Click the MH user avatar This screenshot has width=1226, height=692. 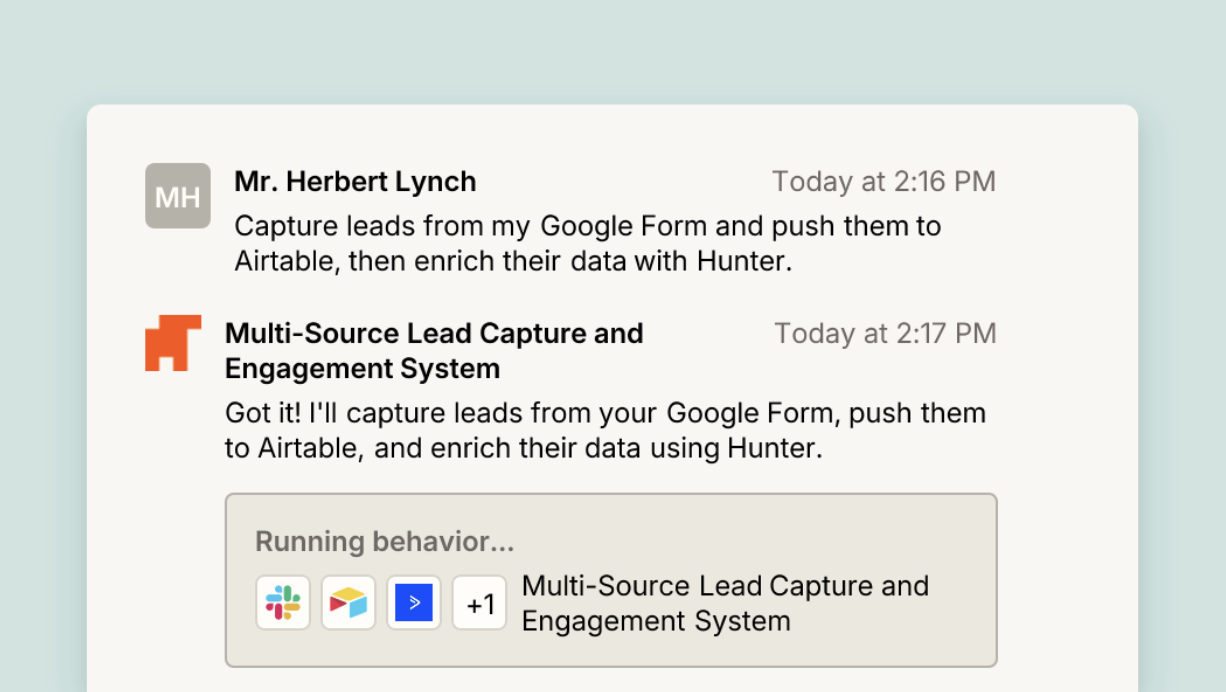tap(177, 196)
